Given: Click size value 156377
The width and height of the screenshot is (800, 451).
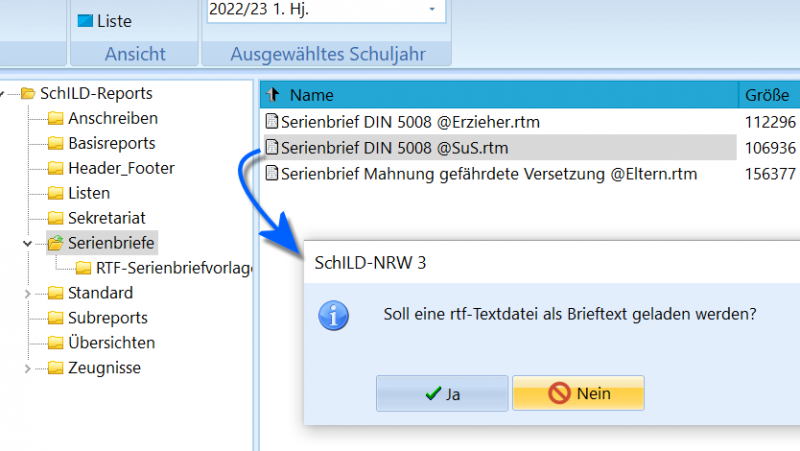Looking at the screenshot, I should click(770, 174).
